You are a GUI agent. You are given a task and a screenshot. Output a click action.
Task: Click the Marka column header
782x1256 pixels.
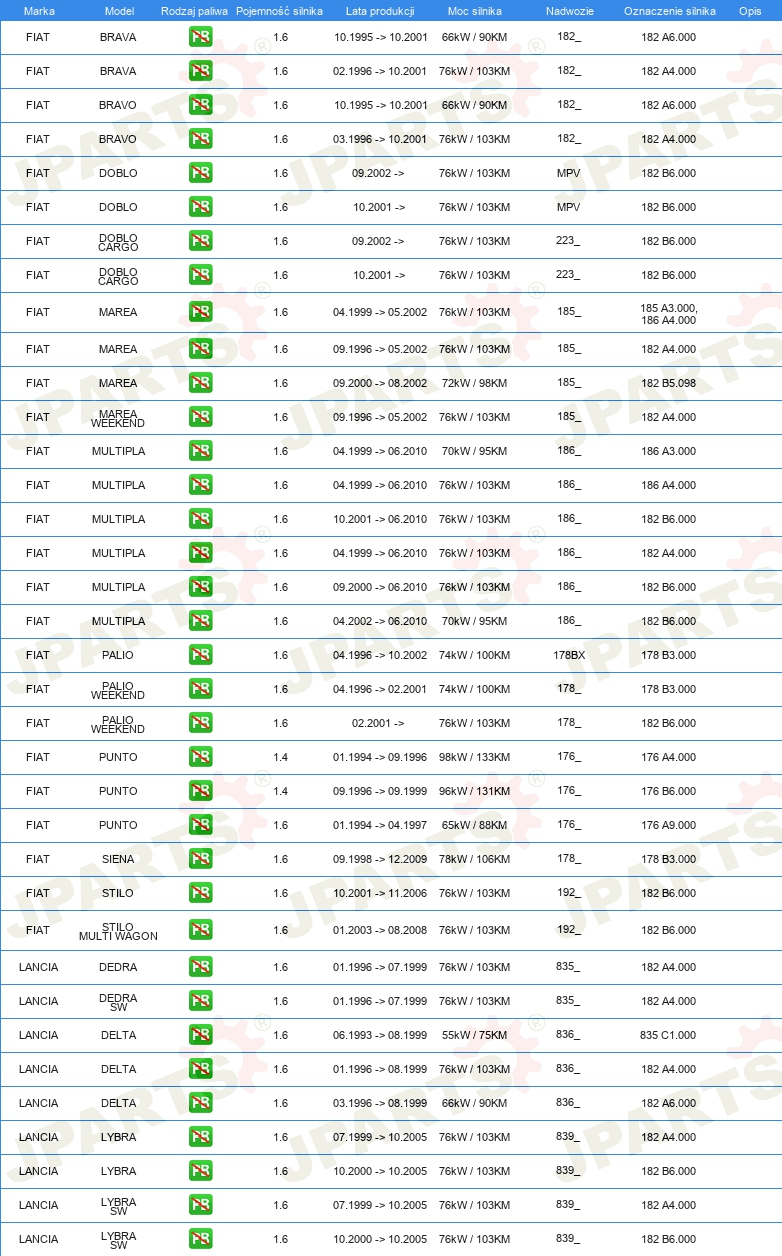(x=39, y=11)
